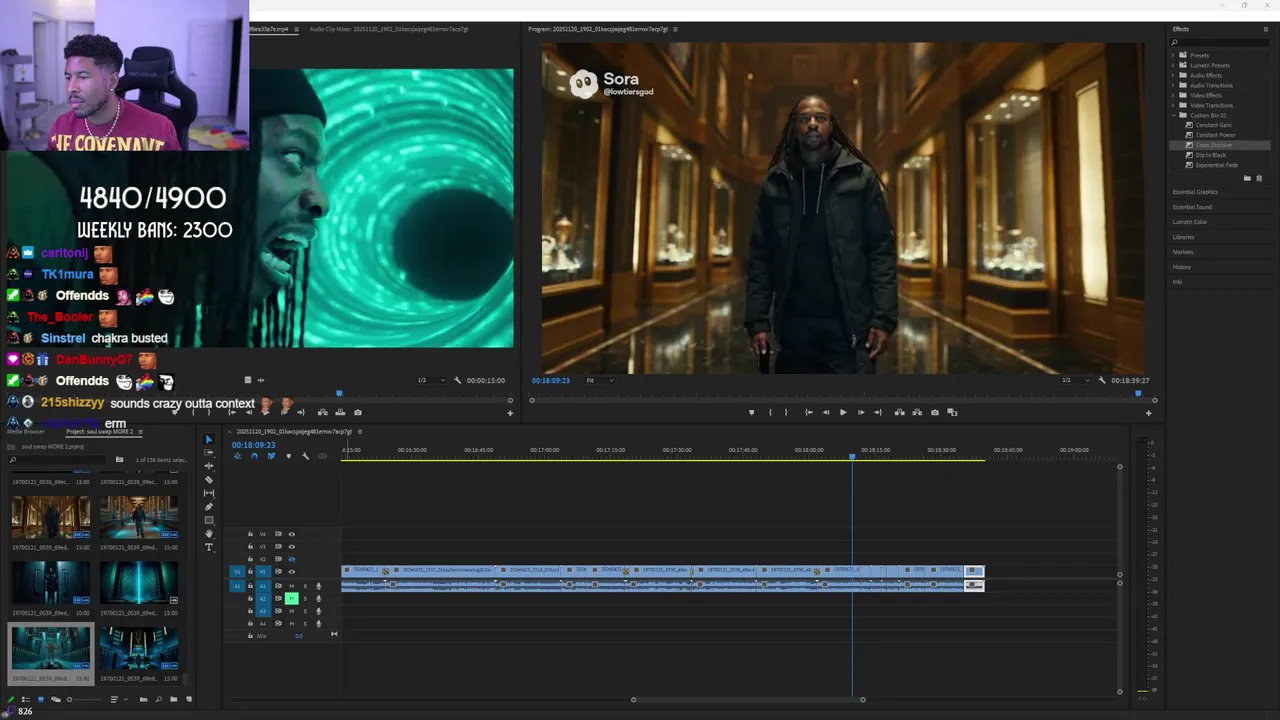The width and height of the screenshot is (1280, 720).
Task: Toggle insert sequences as nests option
Action: click(237, 456)
